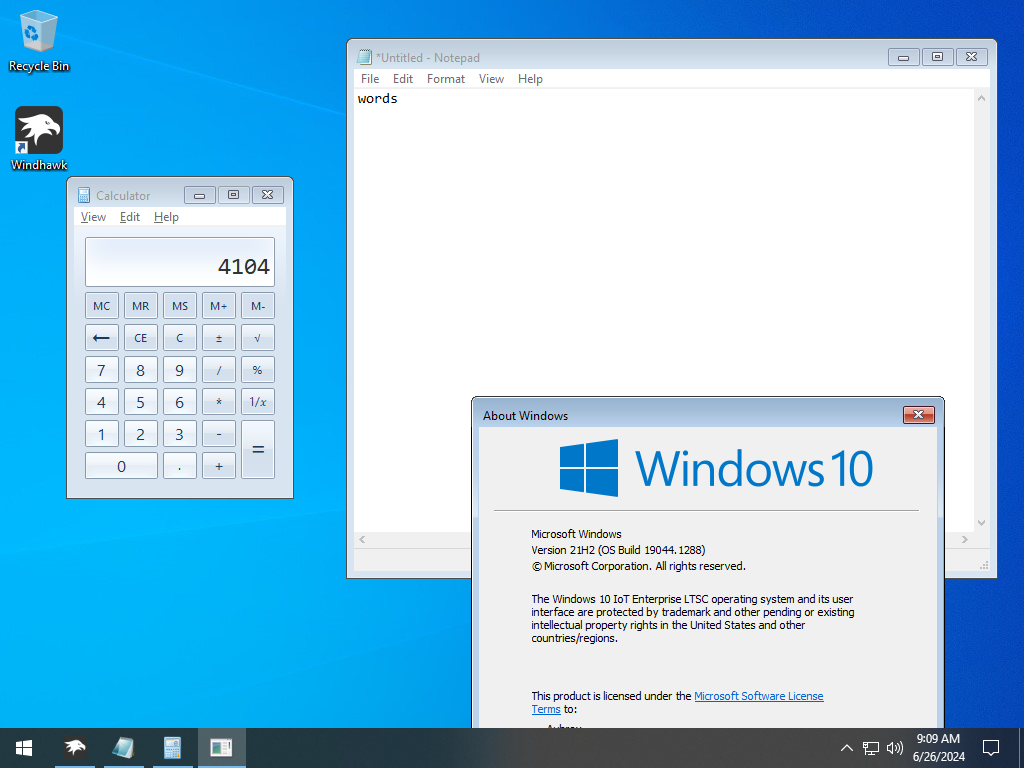Open Calculator's View menu

[x=93, y=217]
